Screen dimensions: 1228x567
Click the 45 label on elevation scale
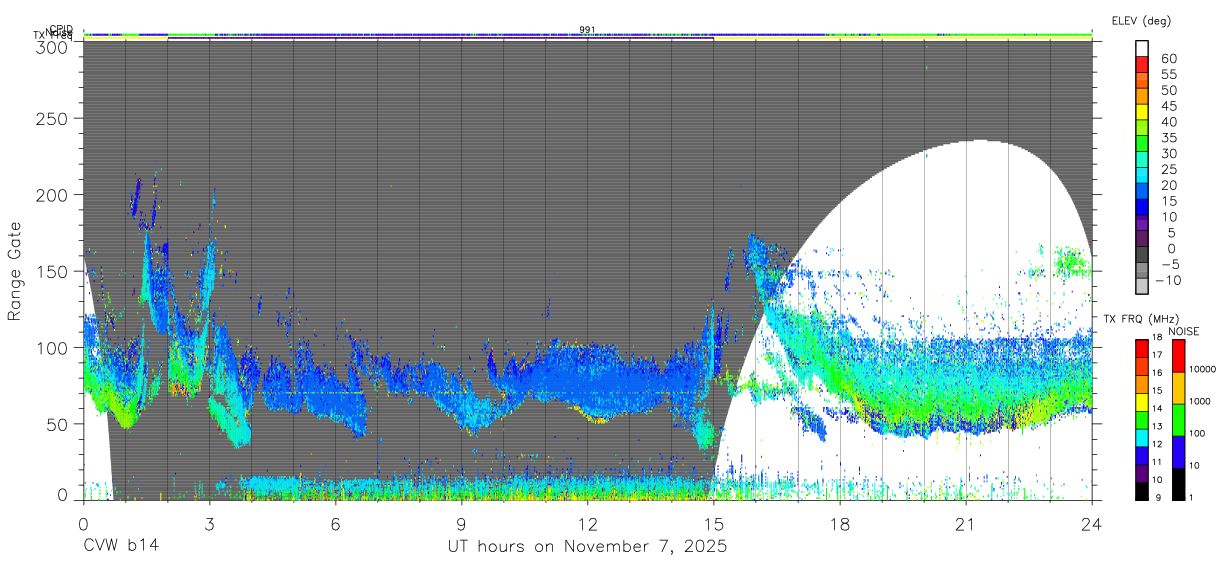(1168, 106)
